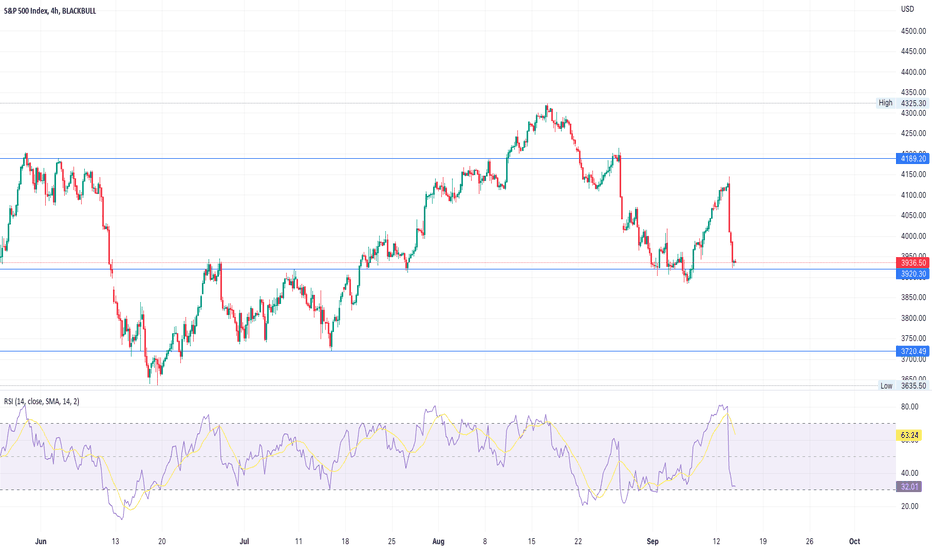Select the High label tag

point(886,103)
